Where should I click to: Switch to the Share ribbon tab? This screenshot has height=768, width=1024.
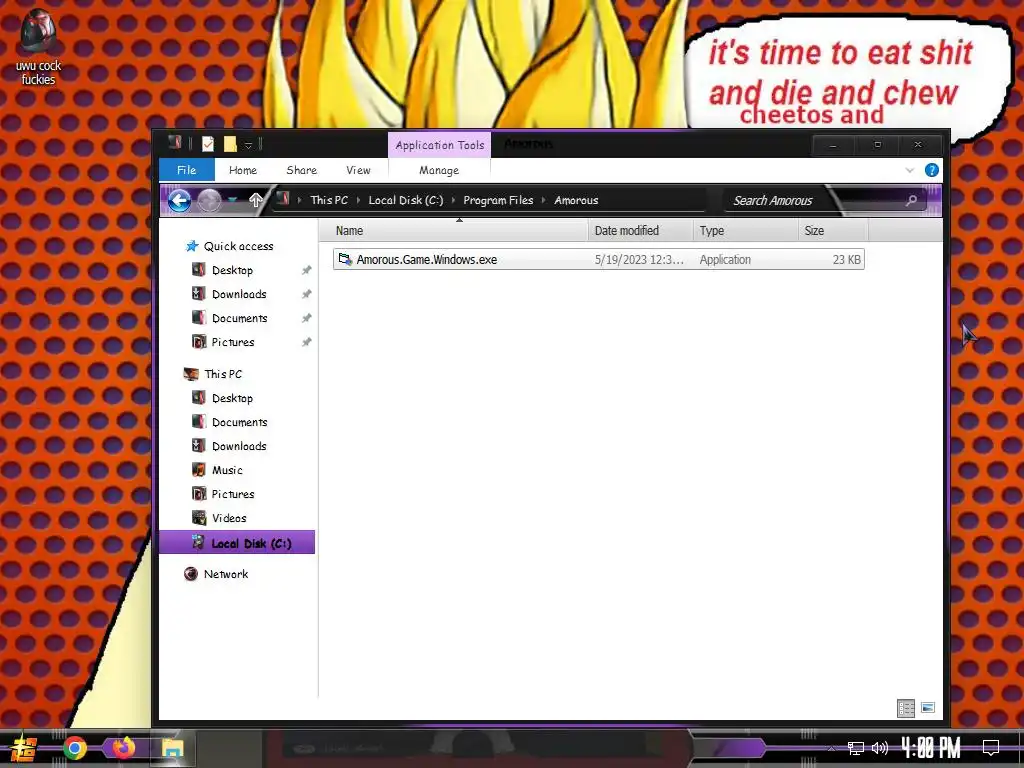tap(301, 170)
